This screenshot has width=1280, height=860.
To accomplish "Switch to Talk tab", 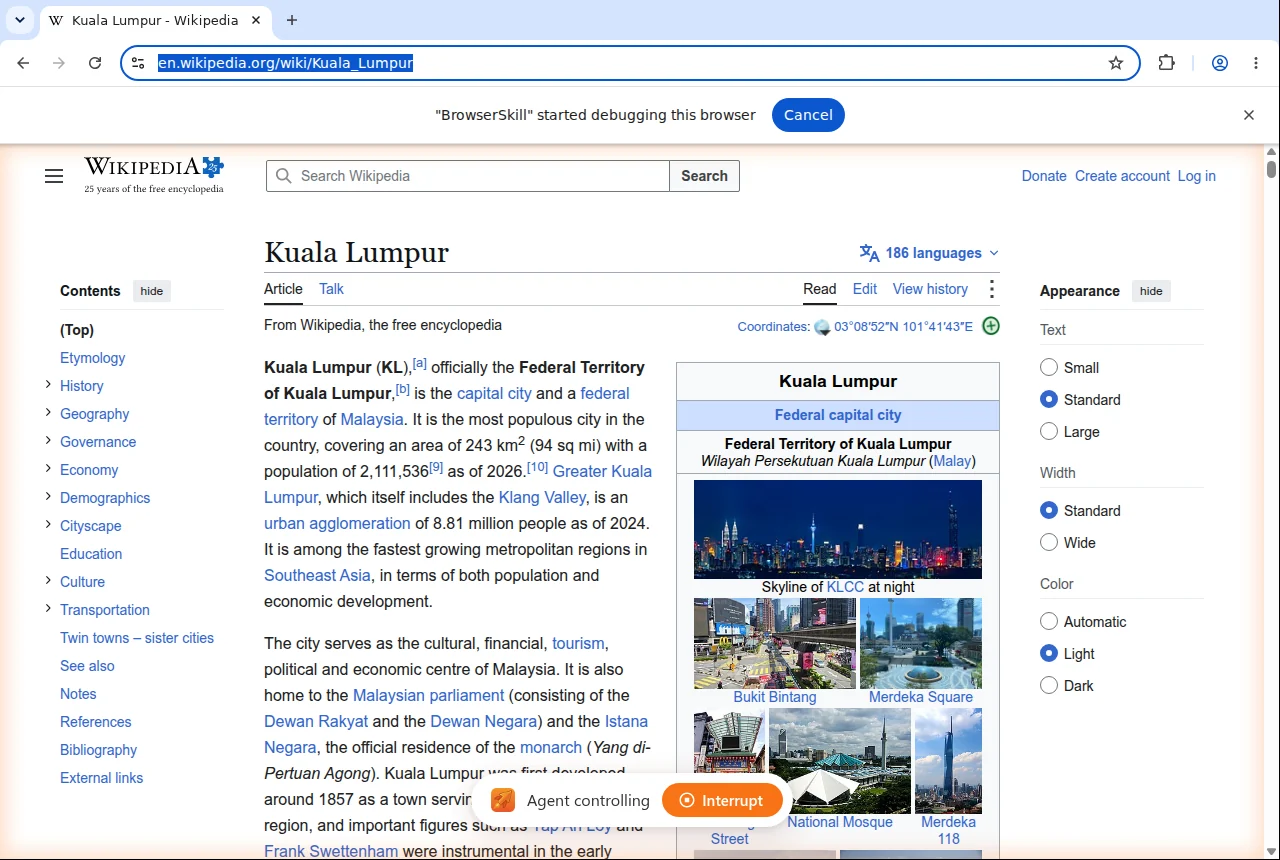I will click(331, 289).
